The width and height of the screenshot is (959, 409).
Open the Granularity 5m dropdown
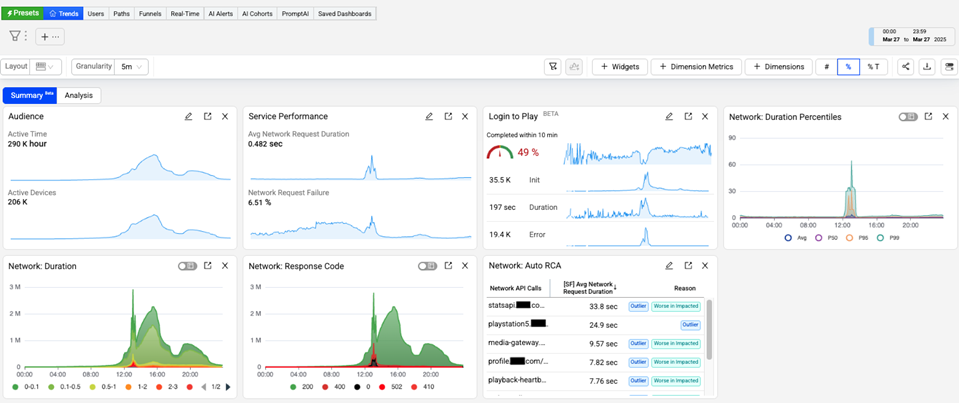128,67
